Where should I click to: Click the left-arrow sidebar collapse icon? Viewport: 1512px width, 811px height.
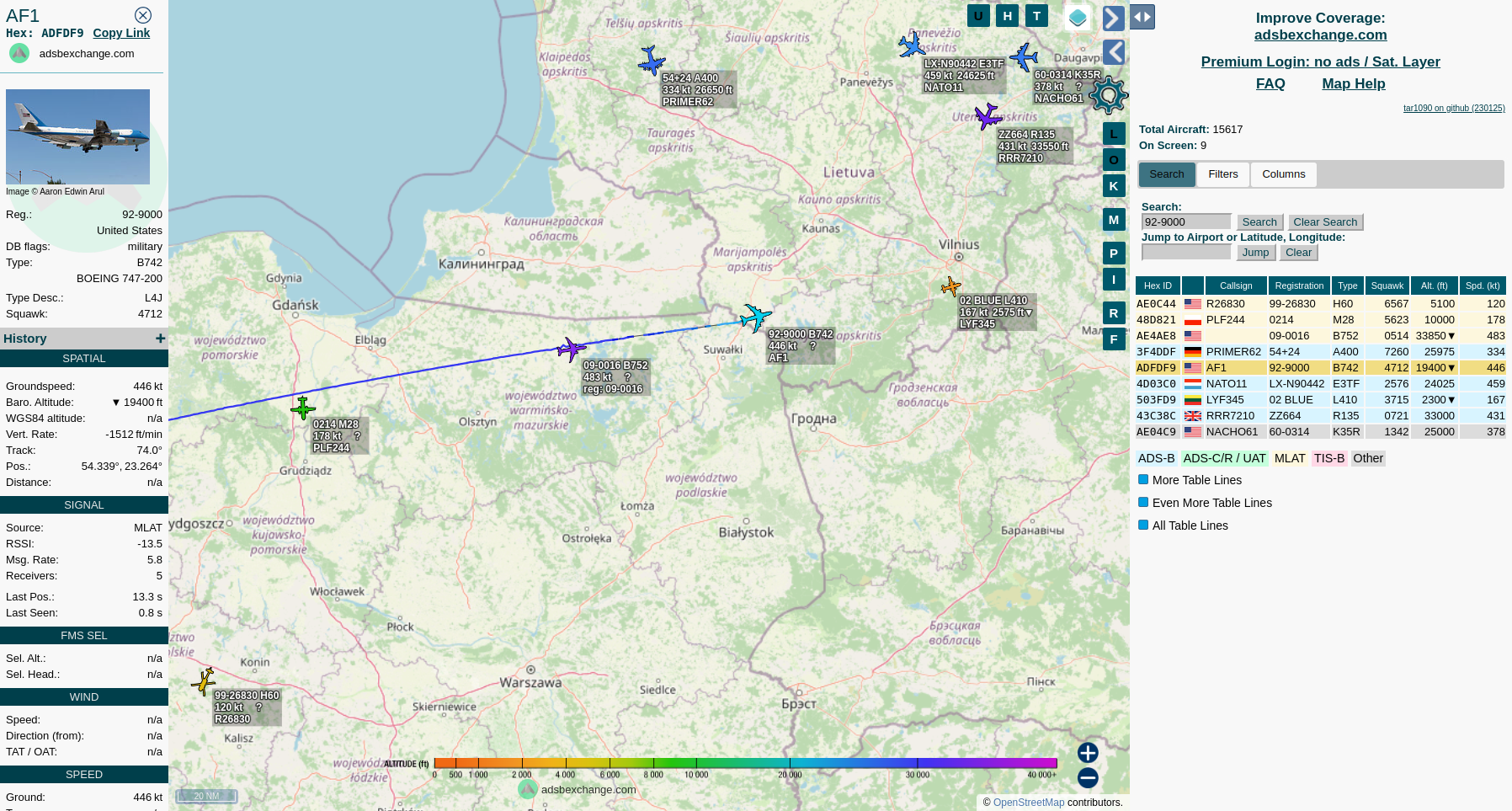coord(1114,52)
